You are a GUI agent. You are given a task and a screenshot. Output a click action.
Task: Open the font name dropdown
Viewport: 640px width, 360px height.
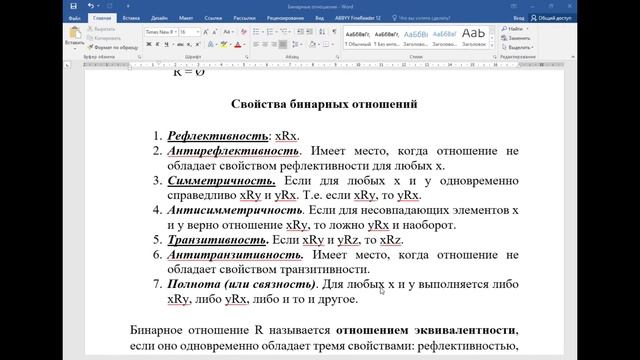click(x=176, y=32)
